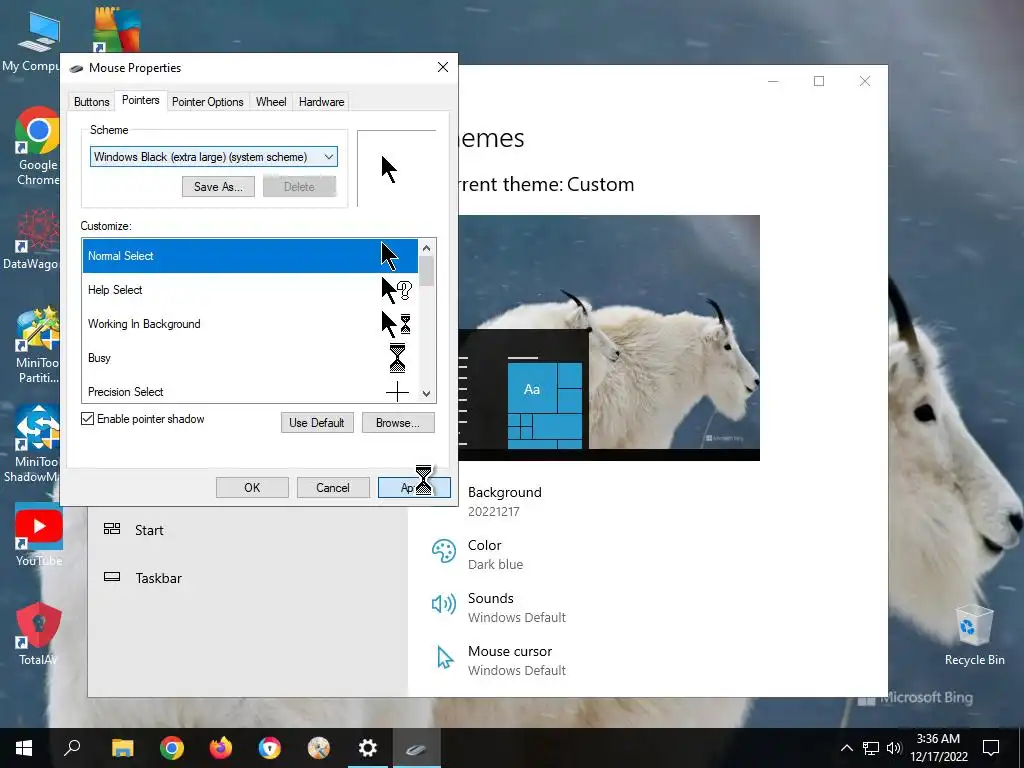The width and height of the screenshot is (1024, 768).
Task: Select Help Select pointer row
Action: [x=250, y=290]
